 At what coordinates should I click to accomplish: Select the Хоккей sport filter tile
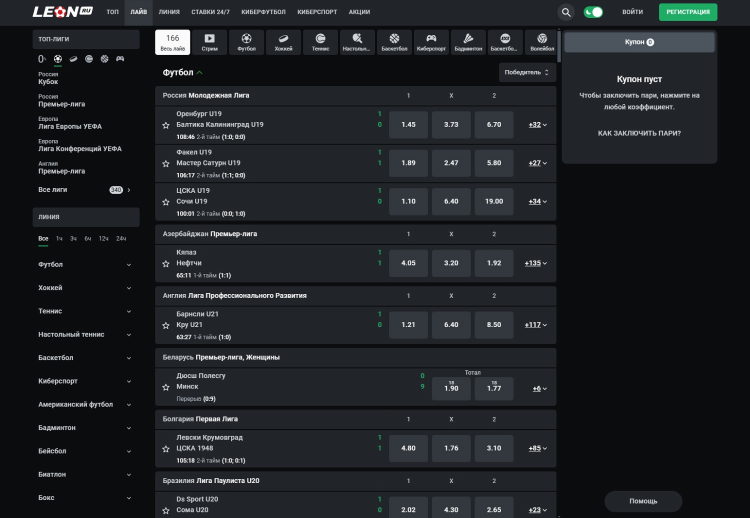[x=284, y=42]
